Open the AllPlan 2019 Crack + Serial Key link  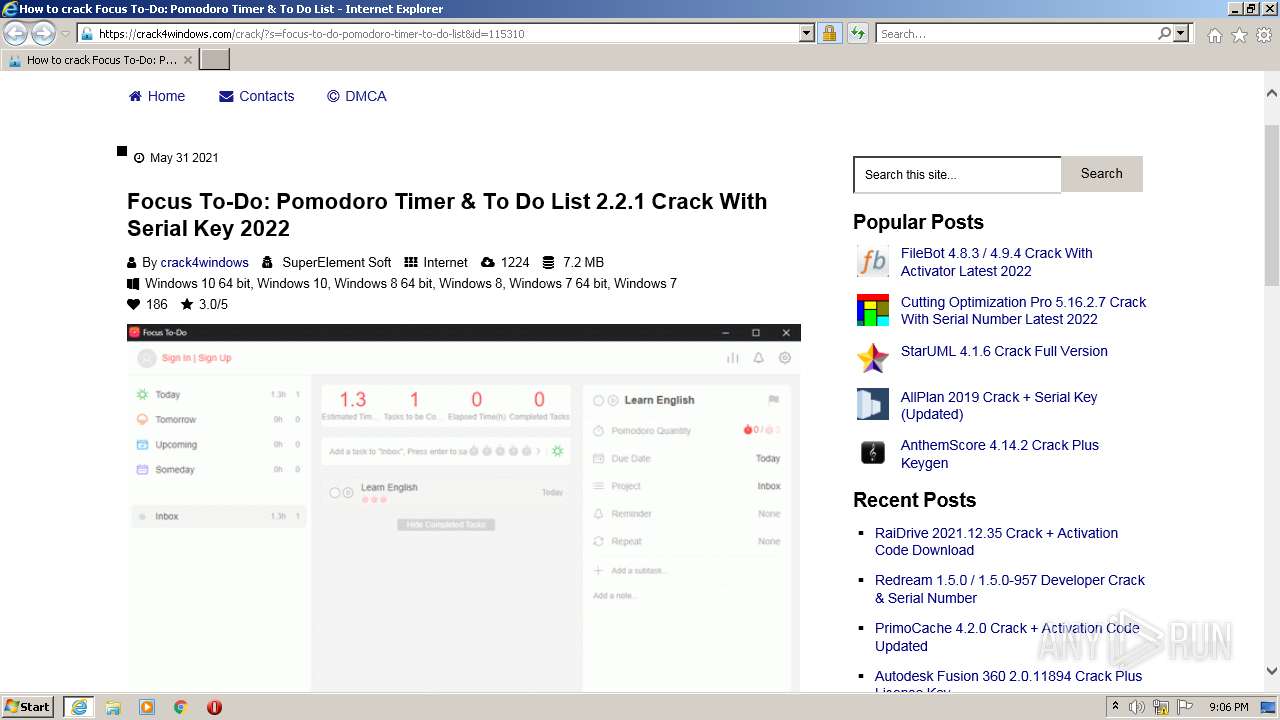click(x=999, y=405)
